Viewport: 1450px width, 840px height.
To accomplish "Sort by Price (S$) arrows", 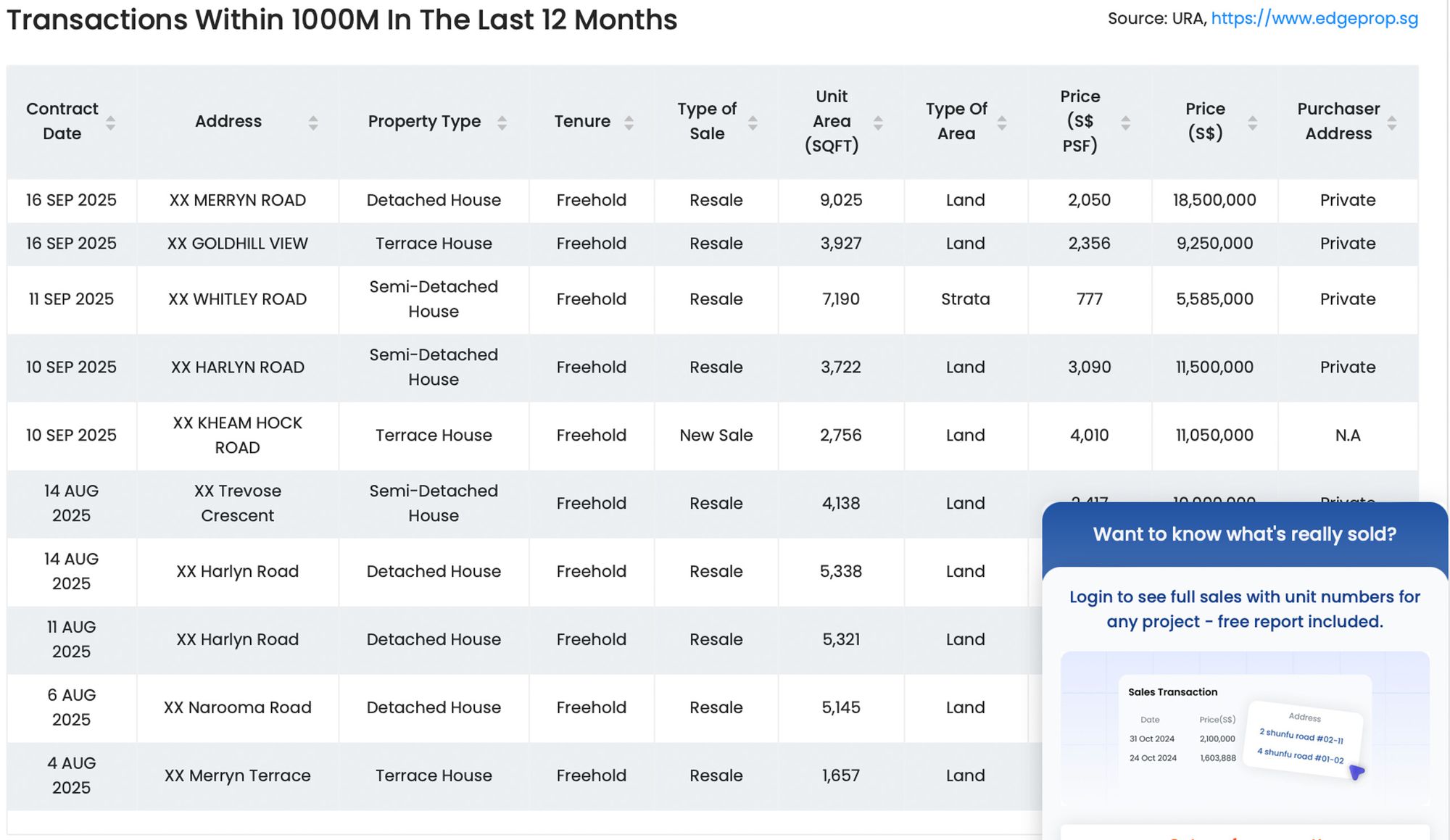I will click(x=1252, y=122).
